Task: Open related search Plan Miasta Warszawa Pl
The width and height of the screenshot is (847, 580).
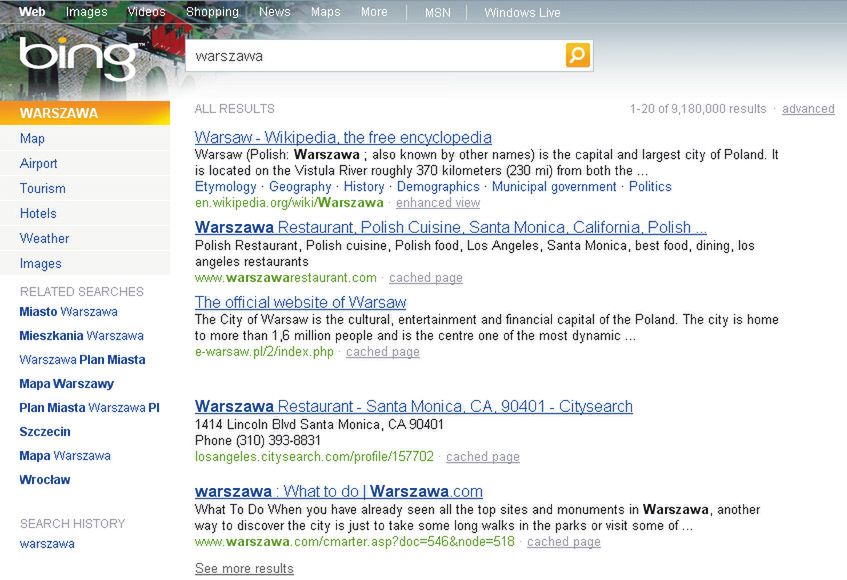Action: point(89,408)
